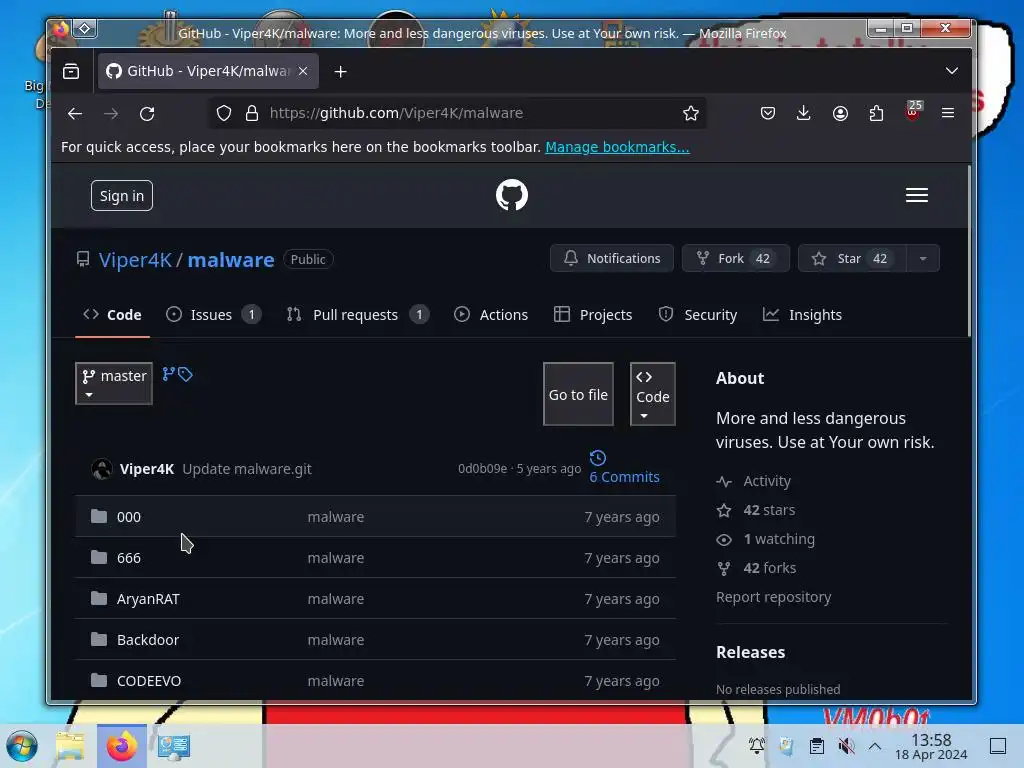The image size is (1024, 768).
Task: Open the Security tab
Action: pos(698,315)
